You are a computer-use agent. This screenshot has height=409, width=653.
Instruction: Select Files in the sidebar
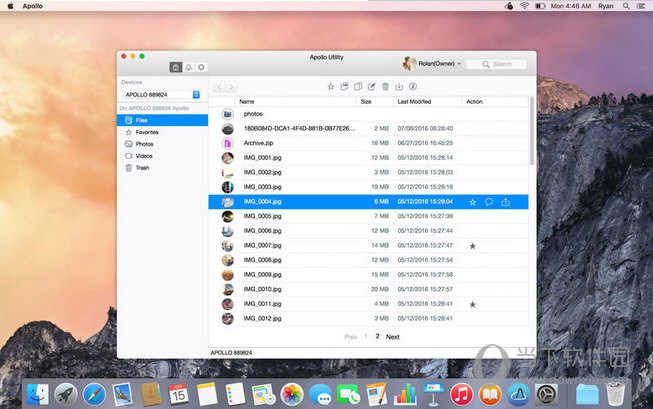click(x=162, y=120)
